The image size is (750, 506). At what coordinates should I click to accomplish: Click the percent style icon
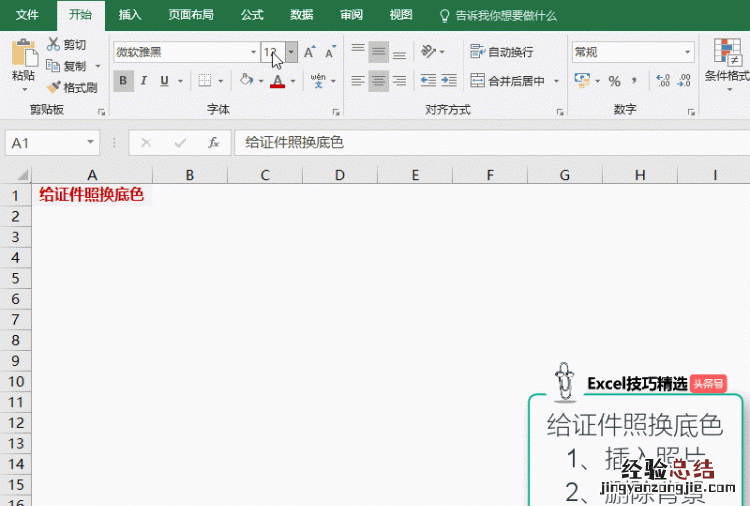click(614, 81)
